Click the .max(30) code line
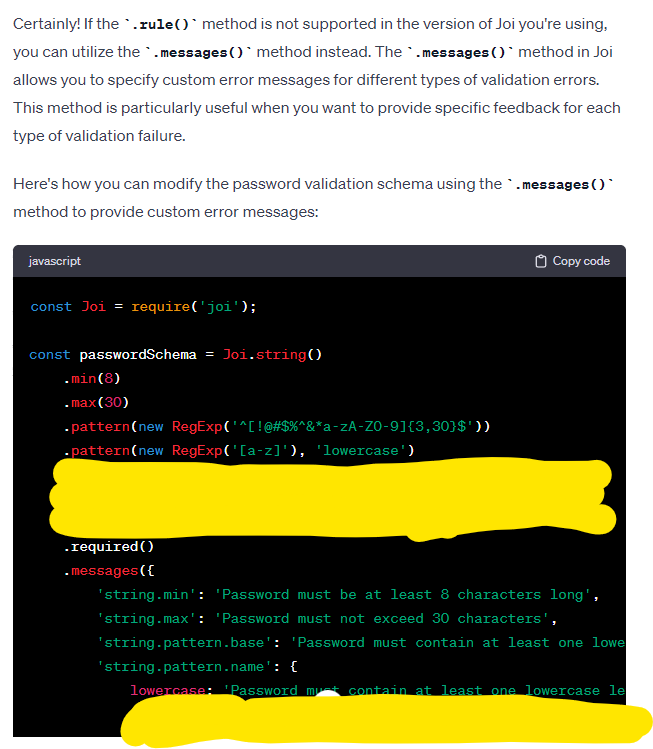This screenshot has width=653, height=749. pos(96,403)
